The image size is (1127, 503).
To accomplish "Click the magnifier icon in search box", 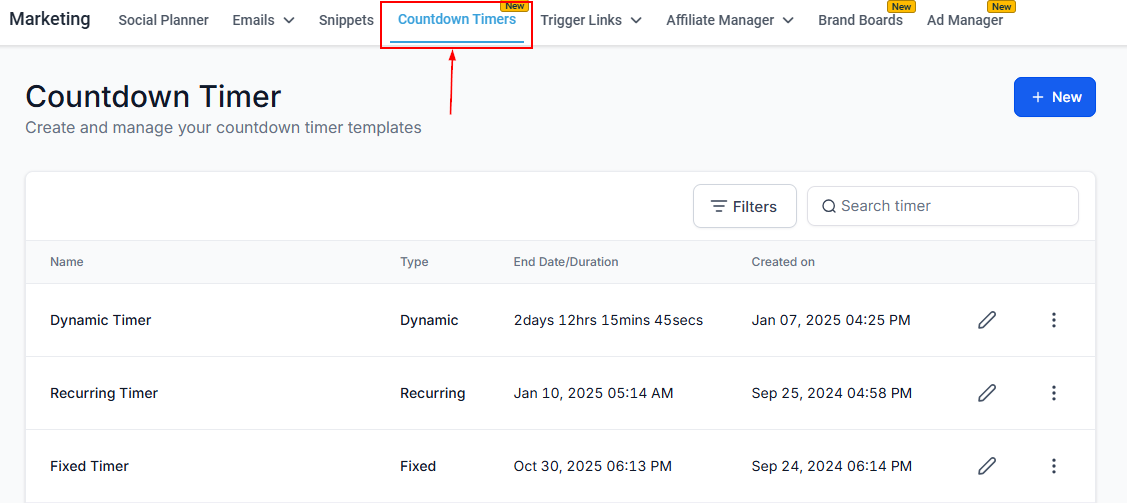I will (x=828, y=206).
